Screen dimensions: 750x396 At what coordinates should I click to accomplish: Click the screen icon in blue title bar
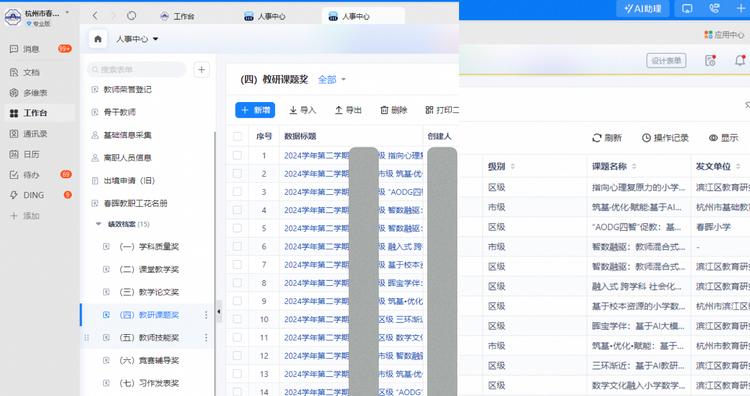pyautogui.click(x=687, y=9)
